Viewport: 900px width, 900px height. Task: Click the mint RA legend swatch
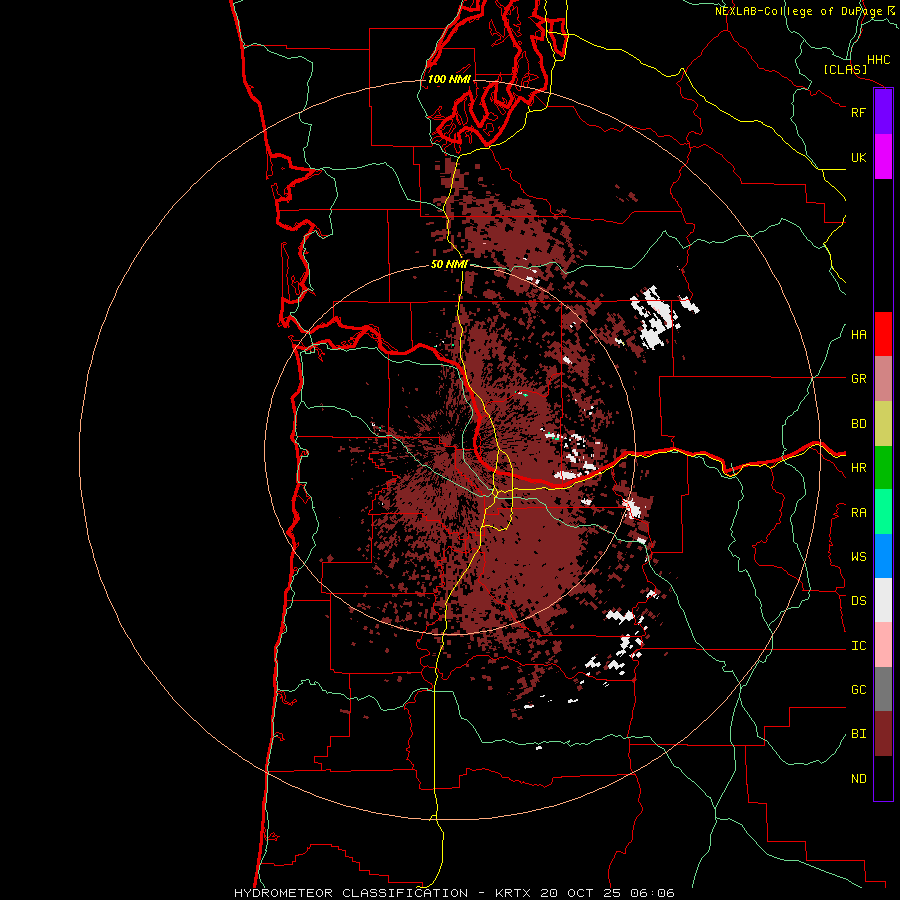pos(883,512)
